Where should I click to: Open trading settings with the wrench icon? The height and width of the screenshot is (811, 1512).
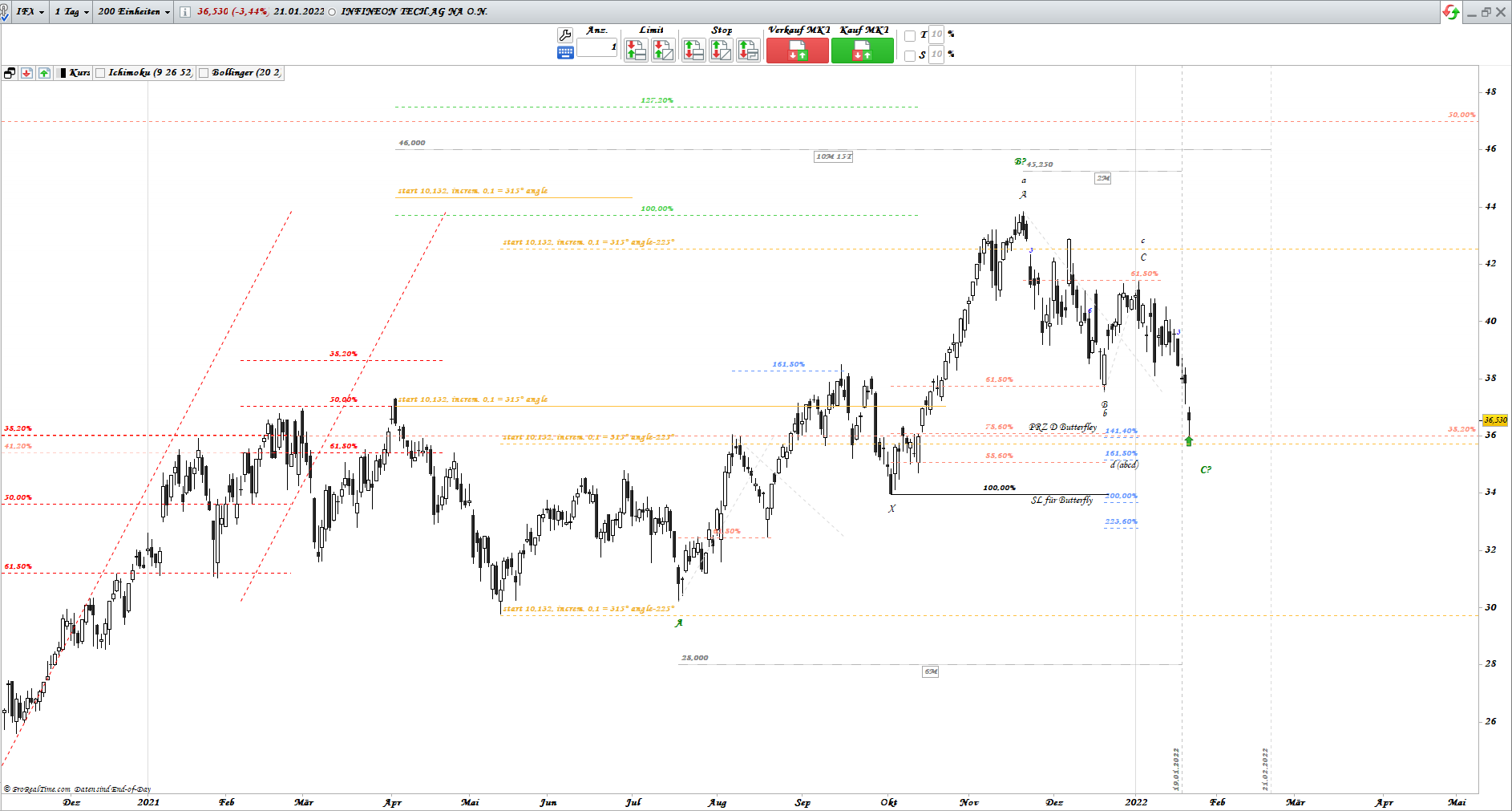coord(564,35)
